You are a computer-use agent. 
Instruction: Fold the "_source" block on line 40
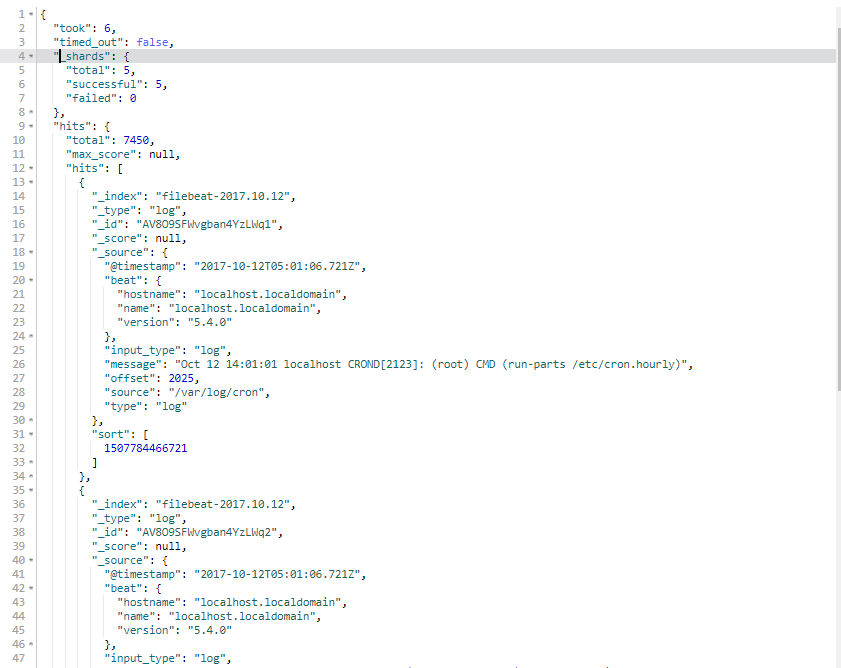coord(31,560)
